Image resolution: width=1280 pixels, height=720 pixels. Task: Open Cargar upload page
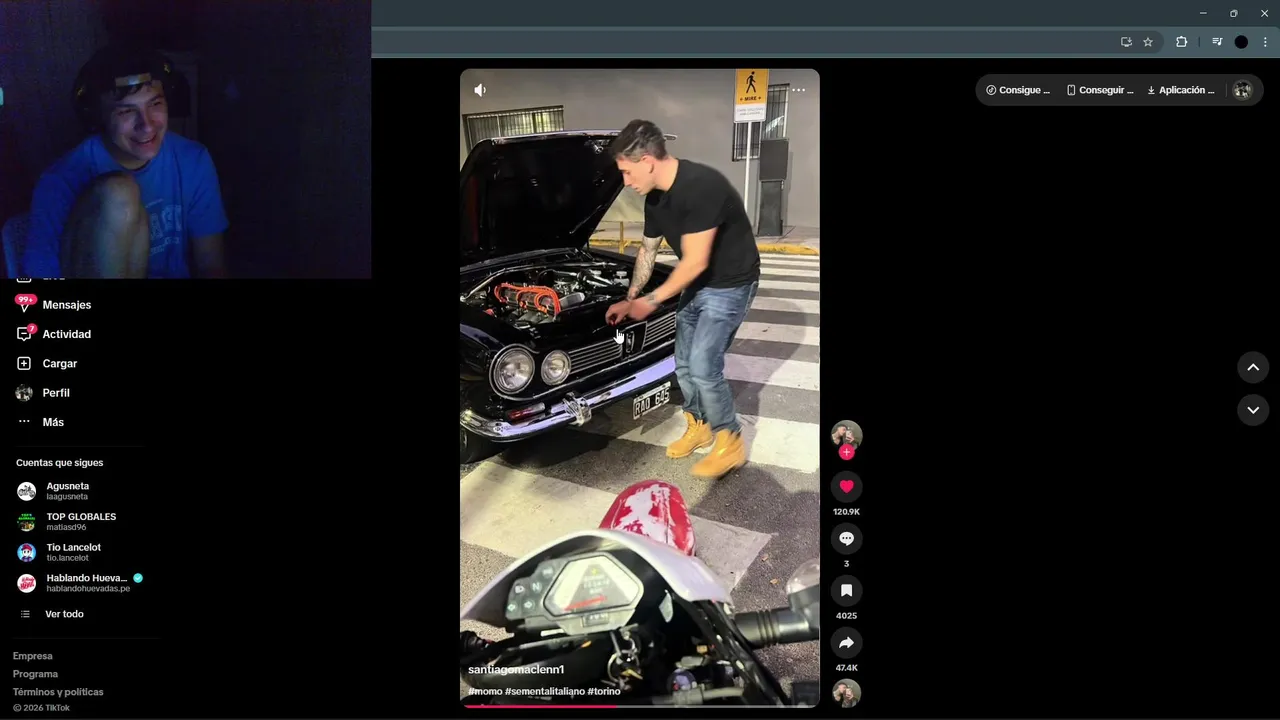[59, 363]
